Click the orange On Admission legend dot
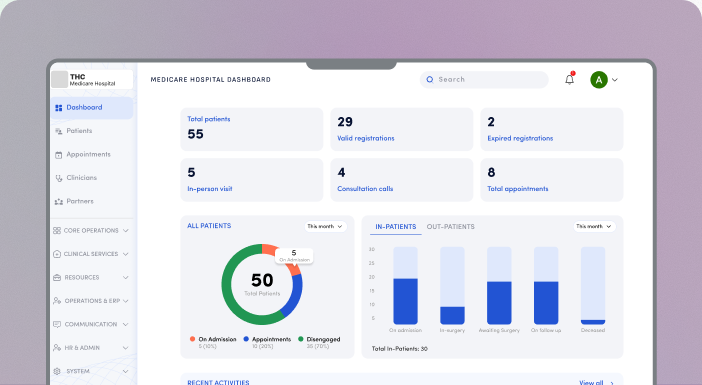 tap(193, 339)
